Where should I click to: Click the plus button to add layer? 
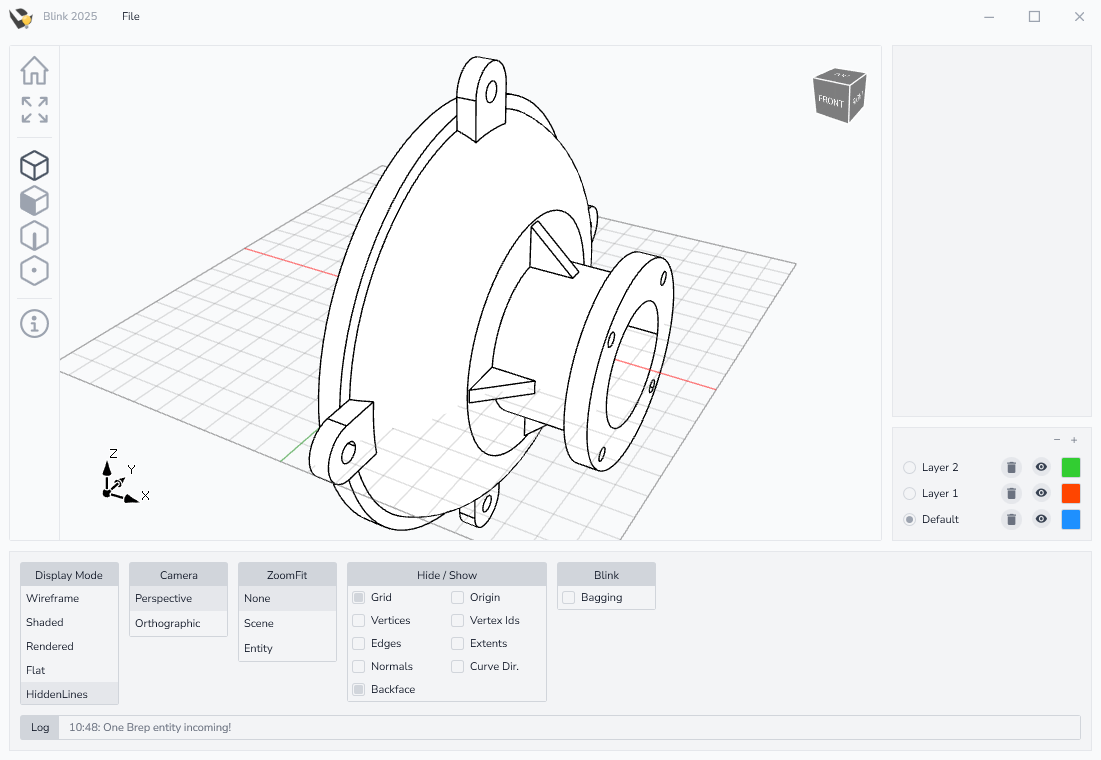coord(1074,440)
